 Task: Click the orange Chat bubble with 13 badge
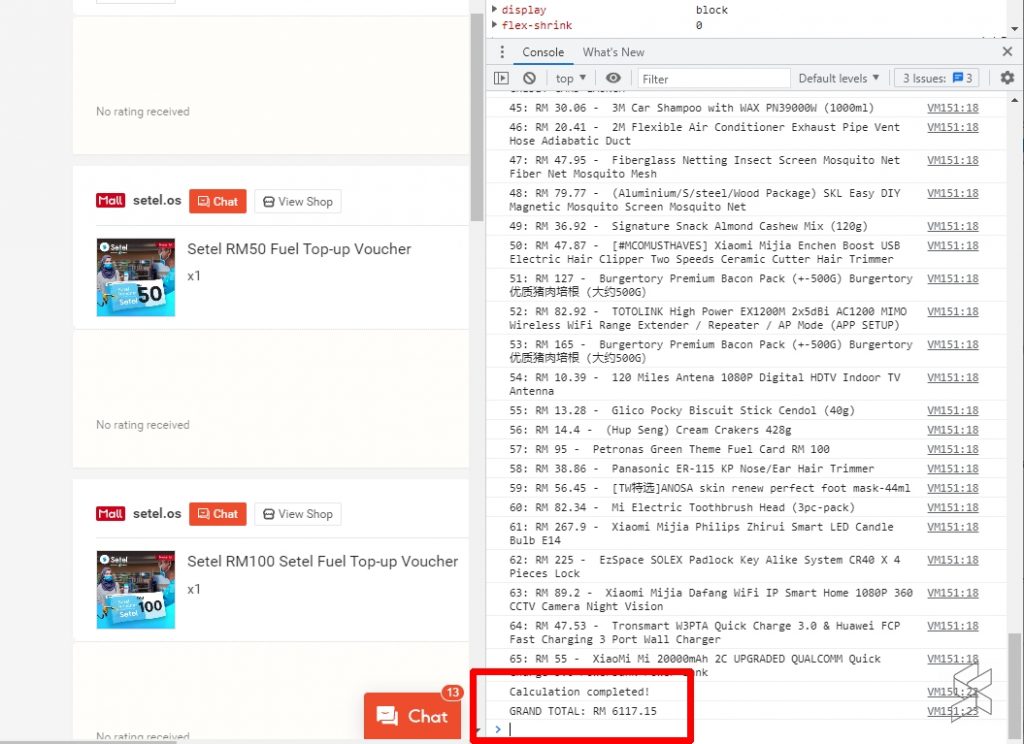[412, 715]
